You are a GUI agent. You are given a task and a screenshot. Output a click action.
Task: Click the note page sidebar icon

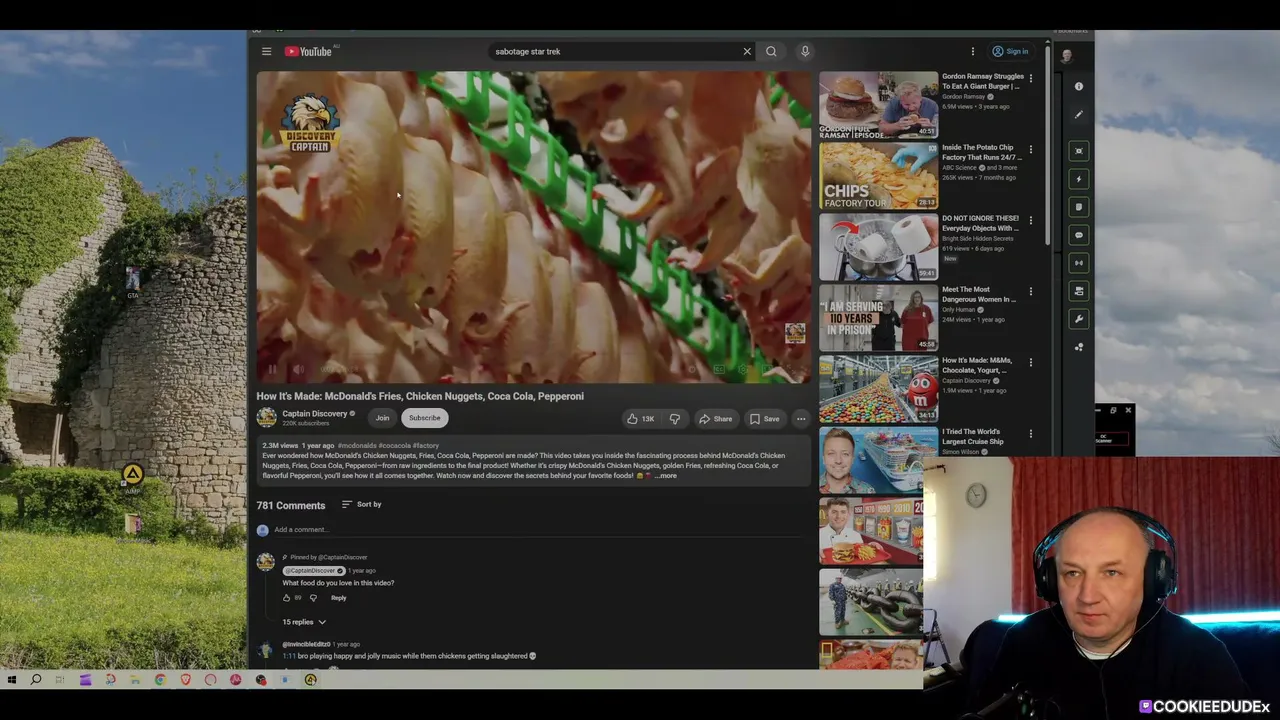[1079, 207]
